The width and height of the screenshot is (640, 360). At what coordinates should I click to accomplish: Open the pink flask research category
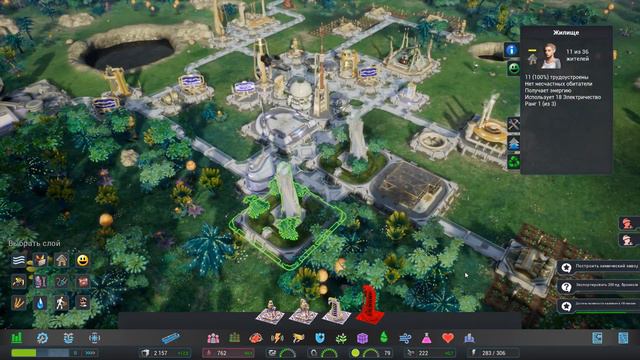click(427, 338)
